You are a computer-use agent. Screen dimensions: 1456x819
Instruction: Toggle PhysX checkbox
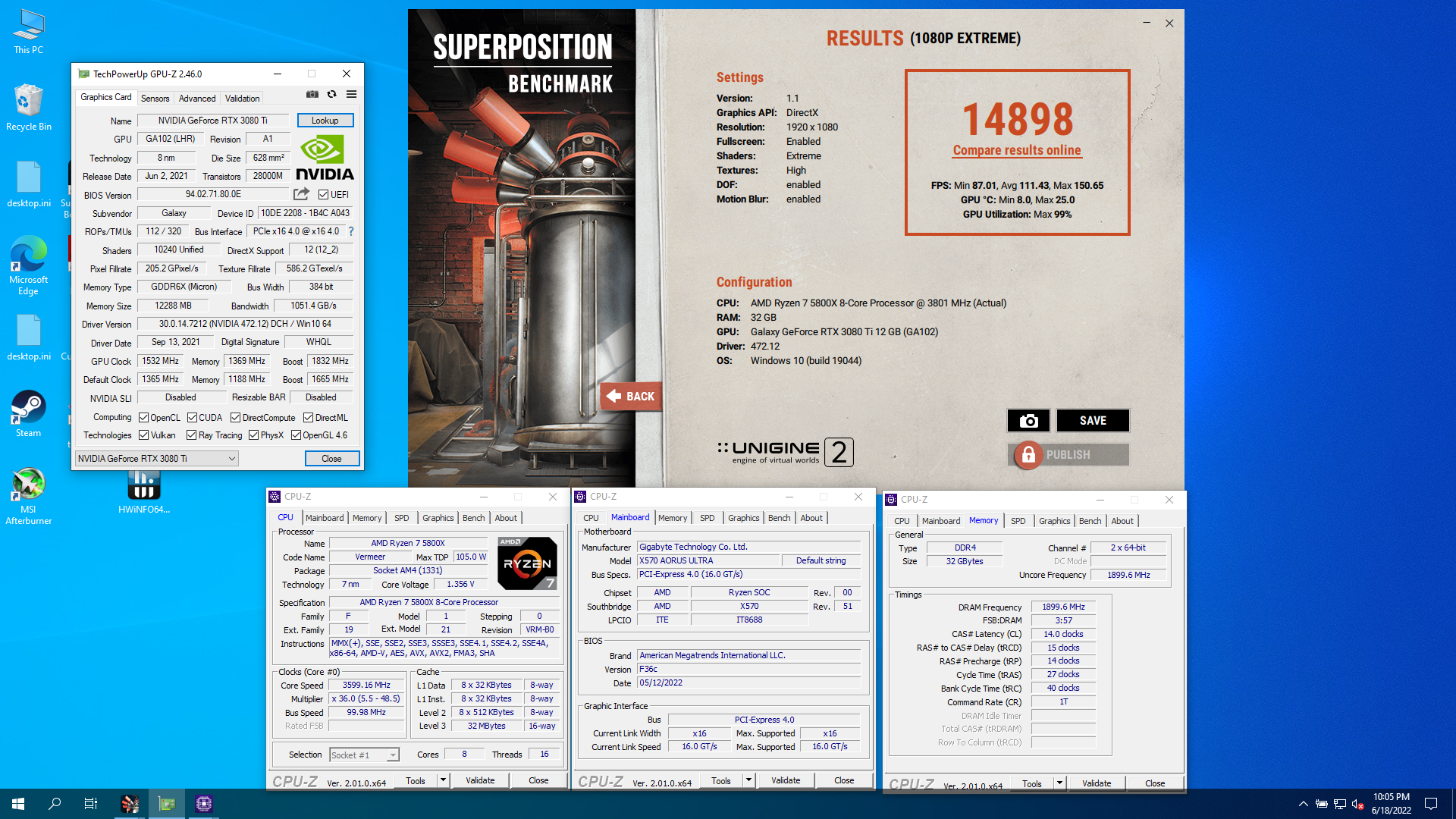tap(253, 435)
